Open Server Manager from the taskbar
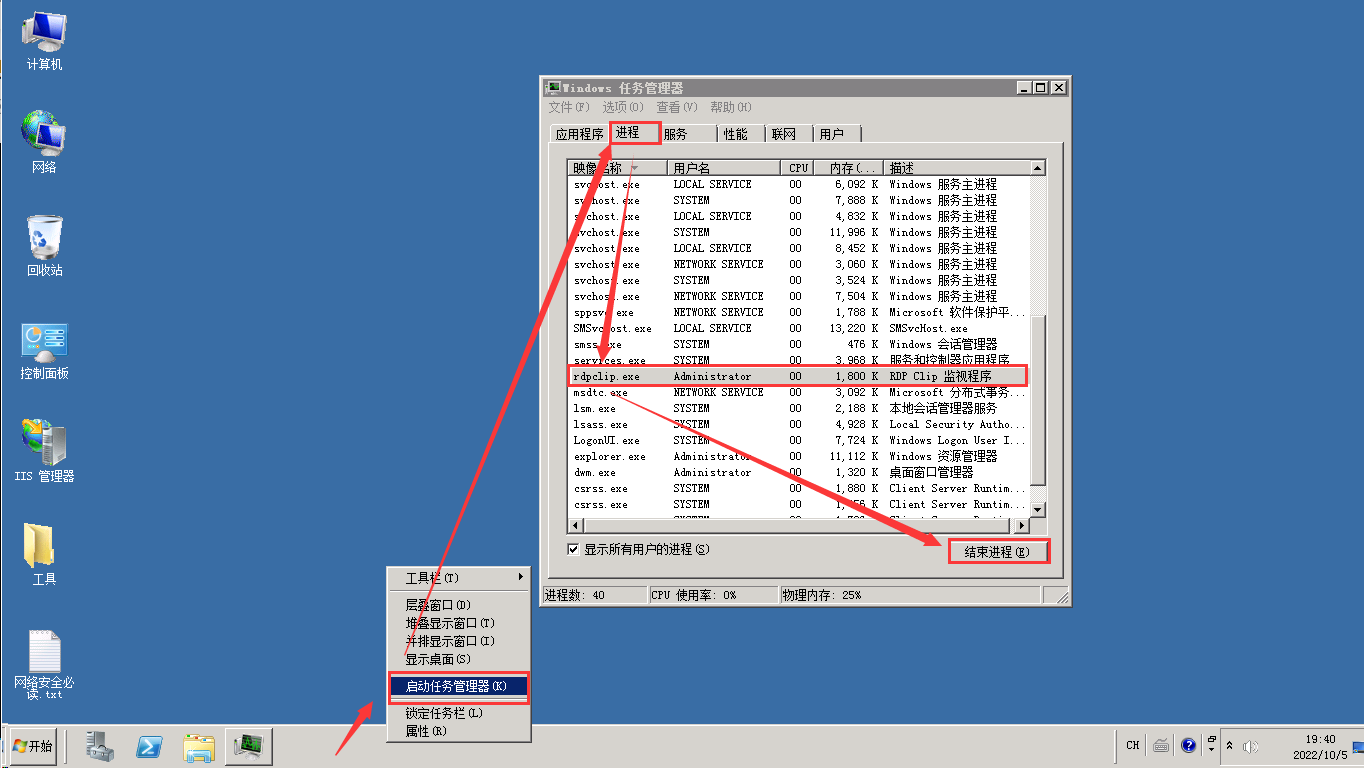The height and width of the screenshot is (768, 1364). tap(100, 746)
